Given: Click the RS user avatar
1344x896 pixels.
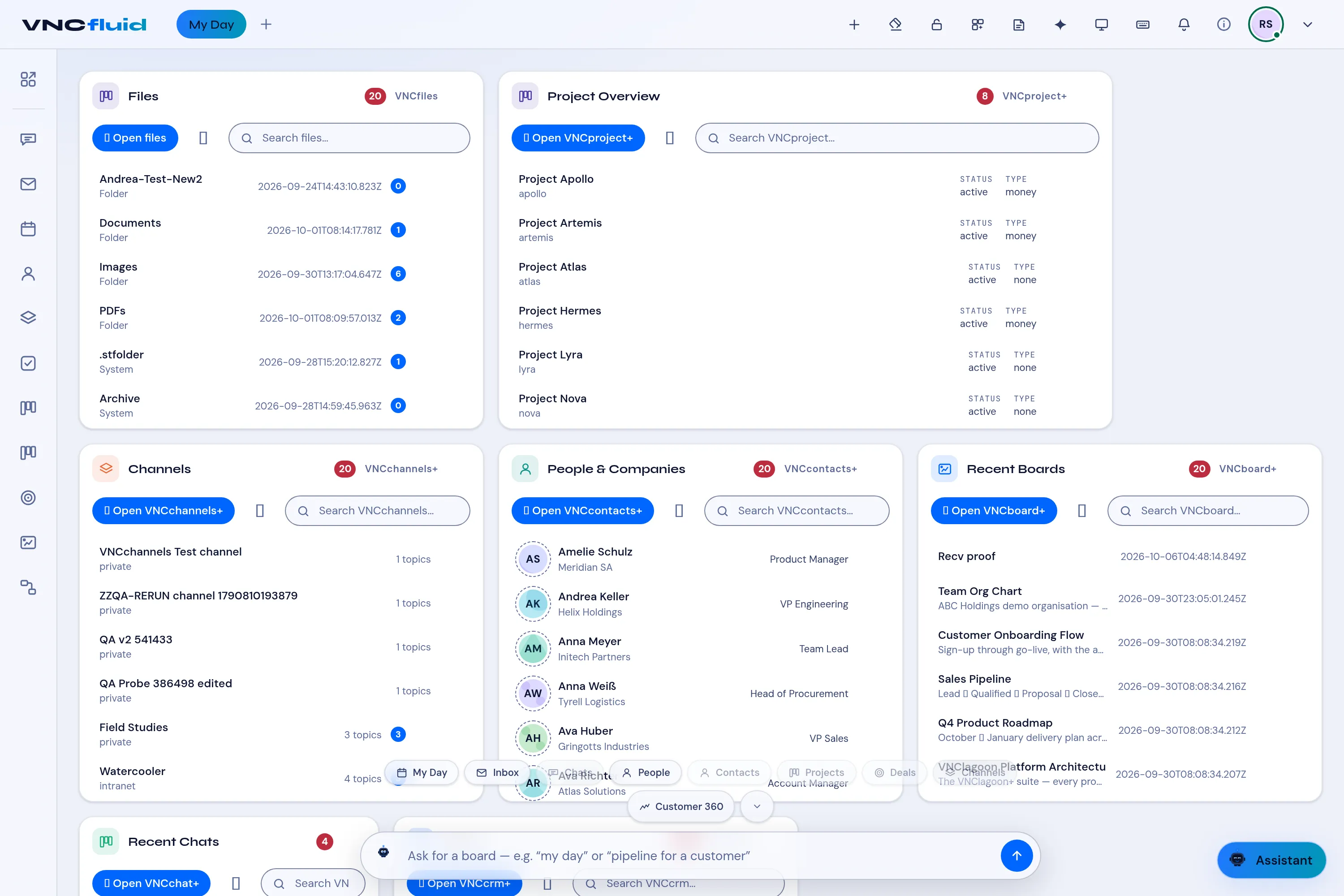Looking at the screenshot, I should point(1266,25).
